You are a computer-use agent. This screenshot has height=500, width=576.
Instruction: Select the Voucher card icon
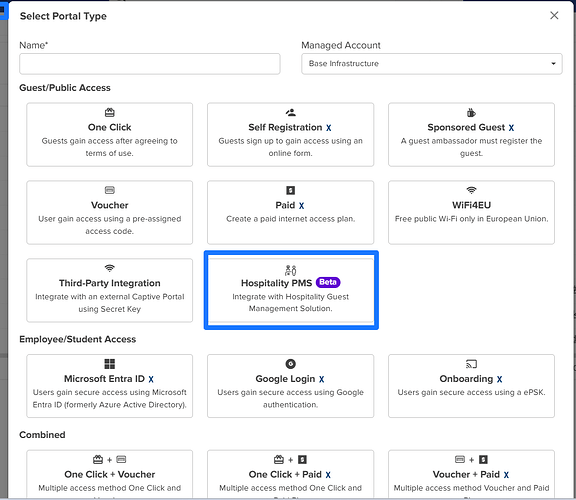109,190
